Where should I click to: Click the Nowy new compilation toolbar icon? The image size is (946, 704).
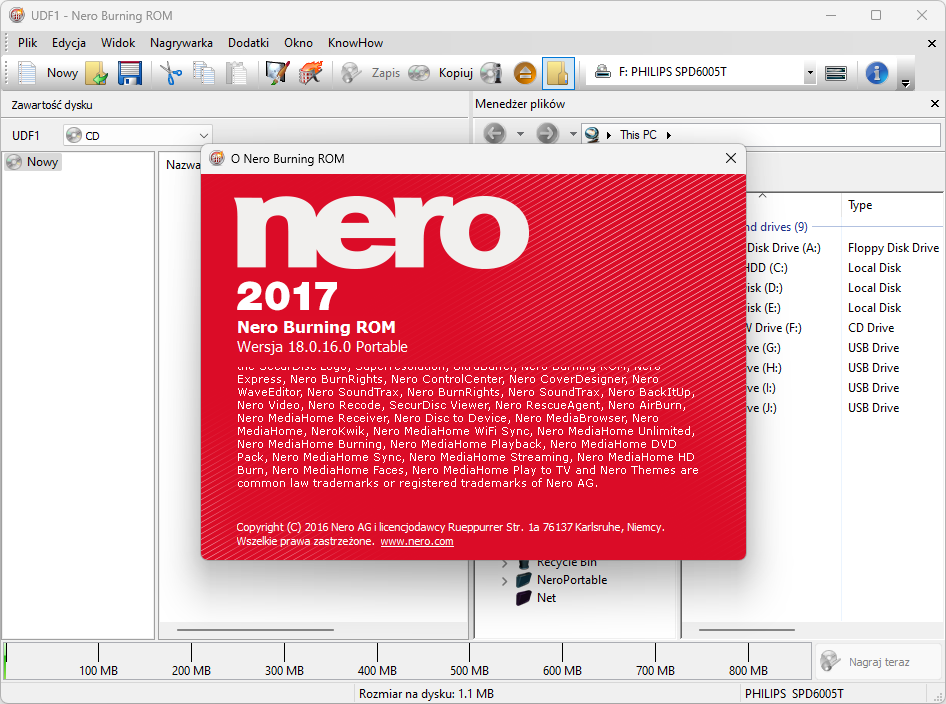tap(28, 73)
